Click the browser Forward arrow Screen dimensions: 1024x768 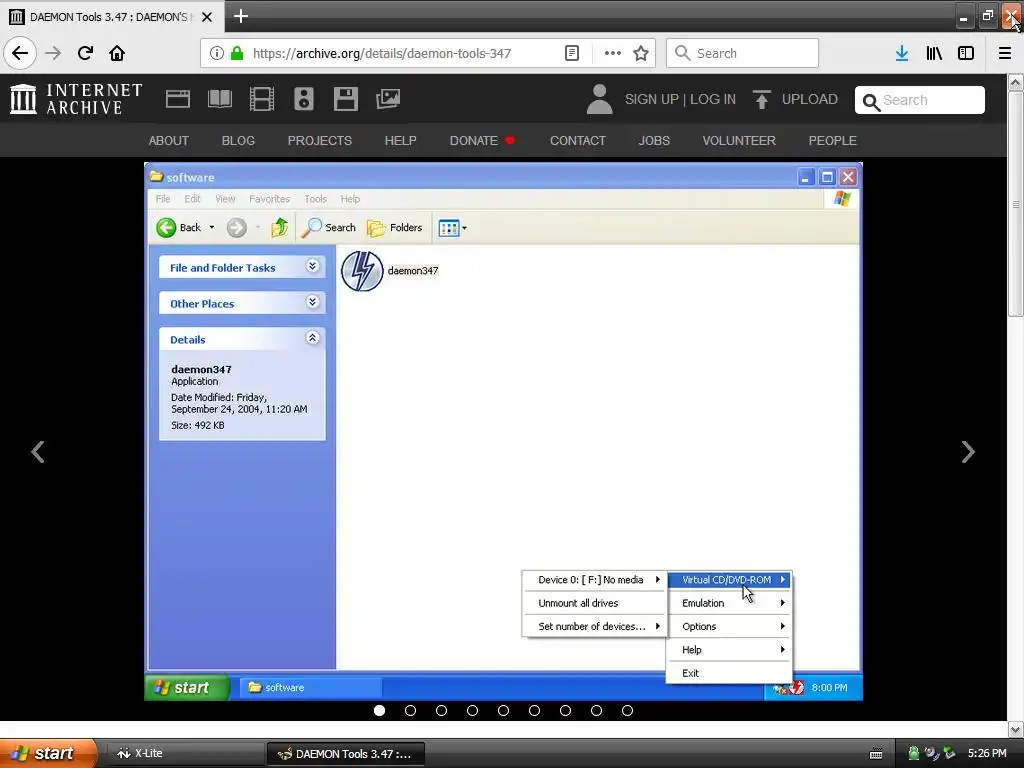53,53
